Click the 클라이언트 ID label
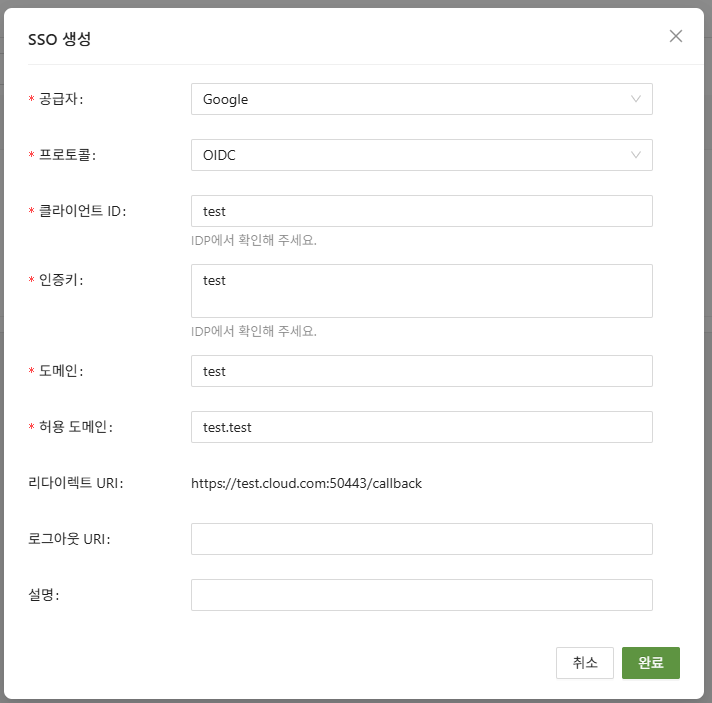Viewport: 712px width, 703px height. tap(83, 211)
